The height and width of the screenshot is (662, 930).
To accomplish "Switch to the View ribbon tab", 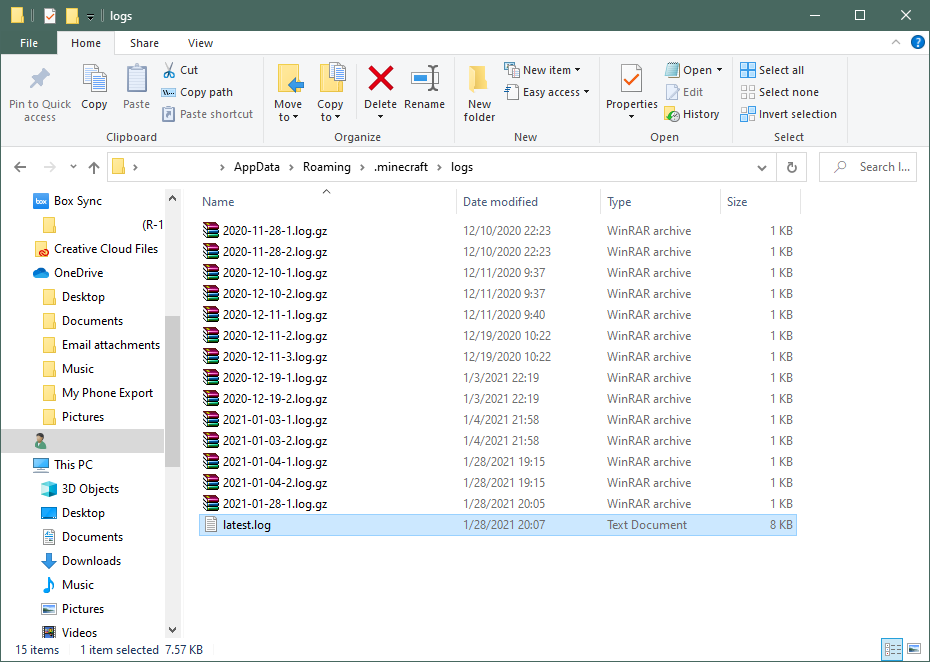I will click(200, 43).
